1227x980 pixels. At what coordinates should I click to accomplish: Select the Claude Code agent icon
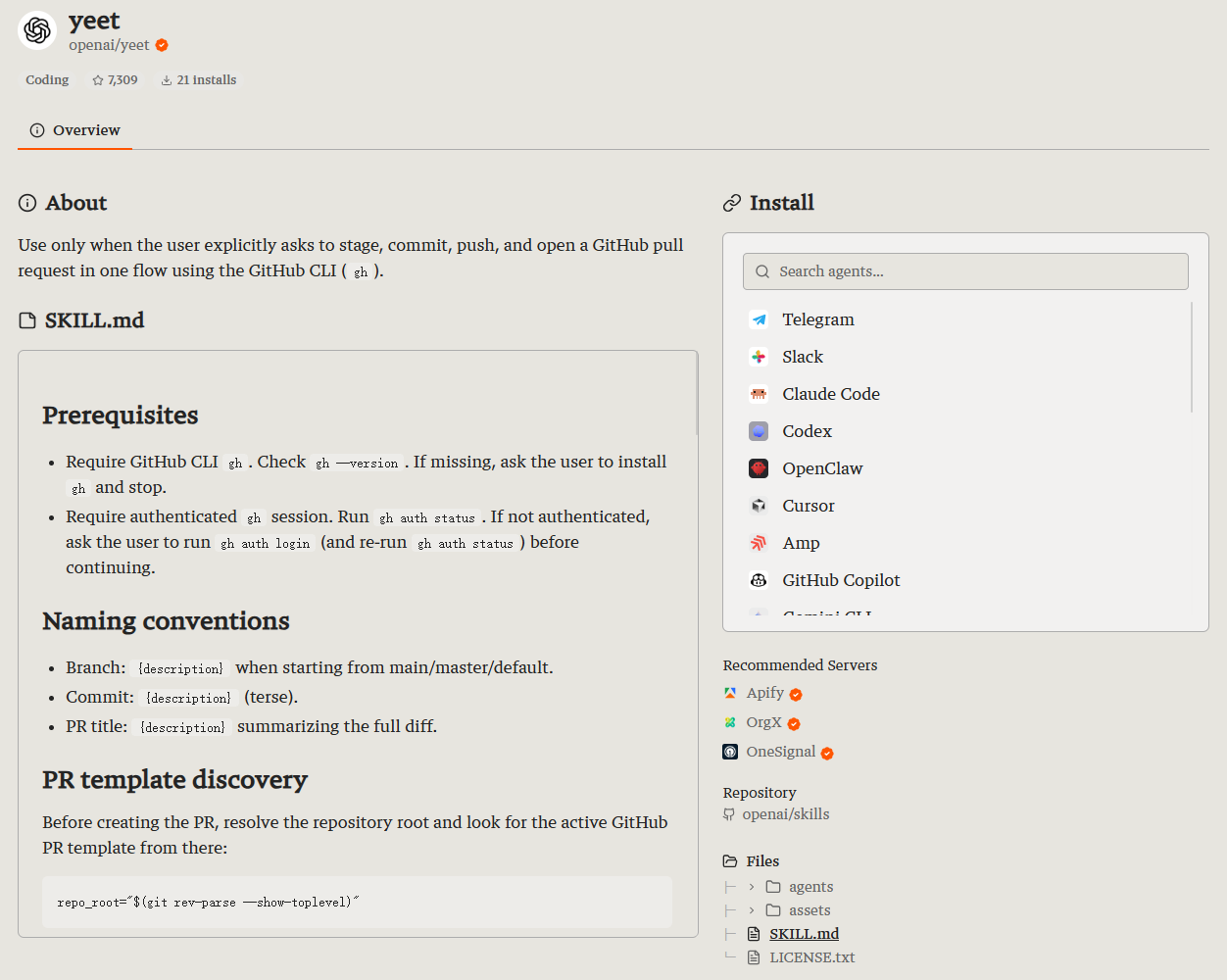pyautogui.click(x=759, y=394)
